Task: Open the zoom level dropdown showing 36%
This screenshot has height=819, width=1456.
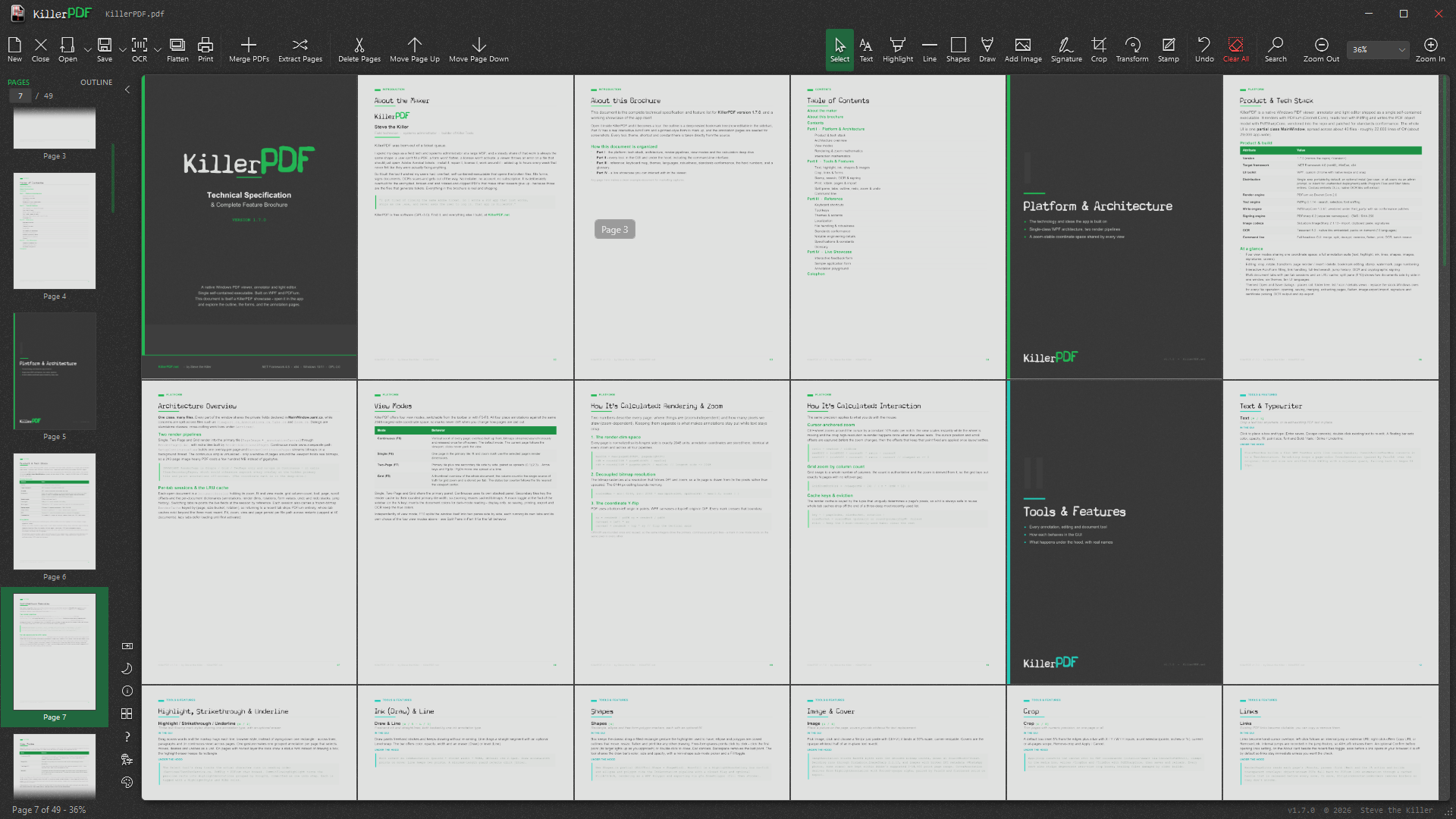Action: point(1378,50)
